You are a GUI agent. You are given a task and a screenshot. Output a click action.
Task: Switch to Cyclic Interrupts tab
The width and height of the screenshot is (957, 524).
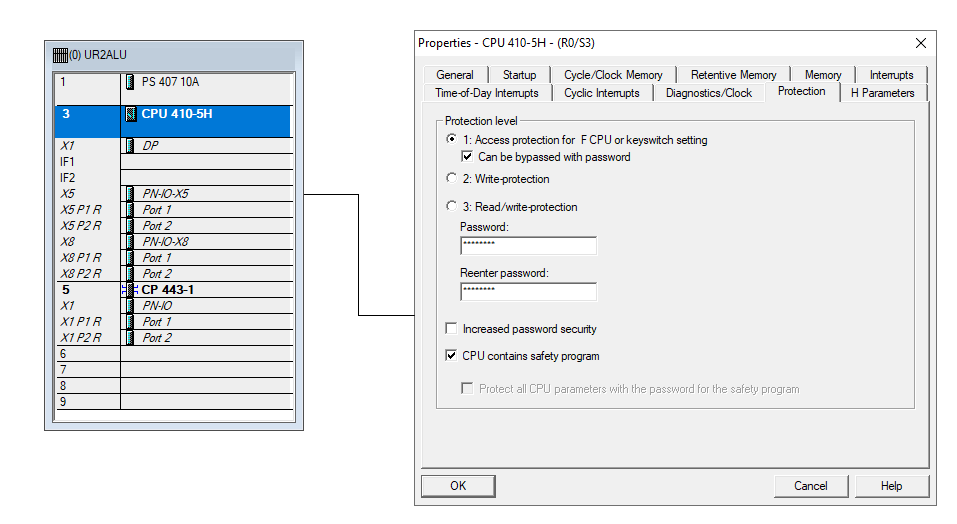pos(601,93)
